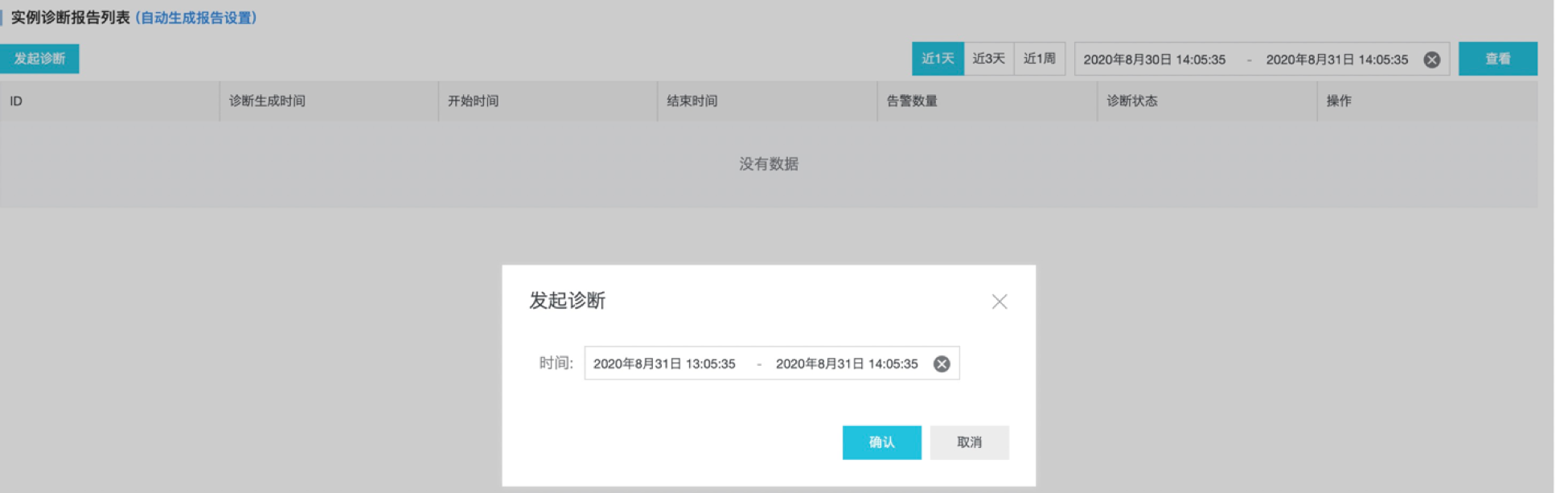Viewport: 1568px width, 493px height.
Task: Clear the dialog time range field
Action: (941, 364)
